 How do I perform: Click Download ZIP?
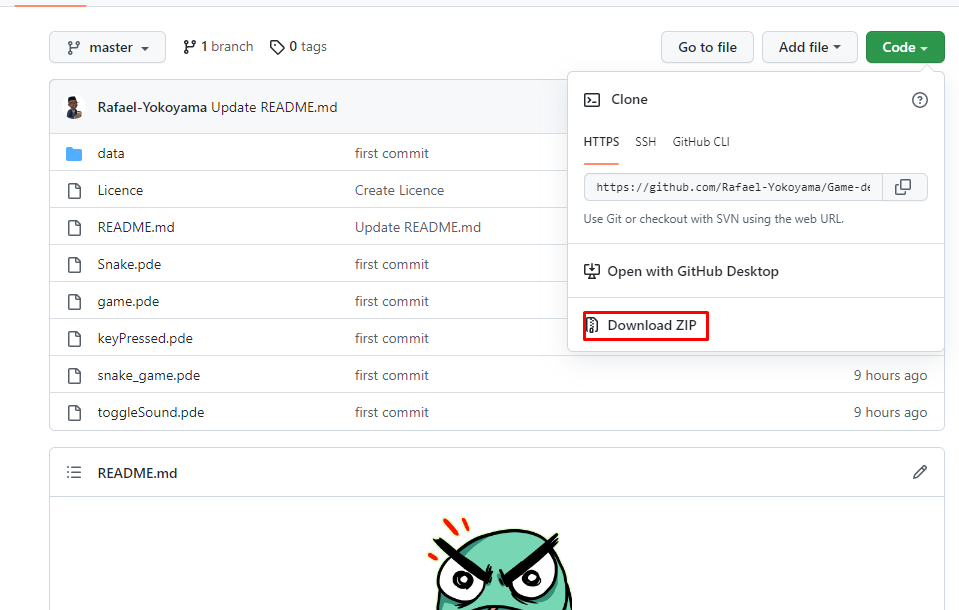click(x=651, y=325)
